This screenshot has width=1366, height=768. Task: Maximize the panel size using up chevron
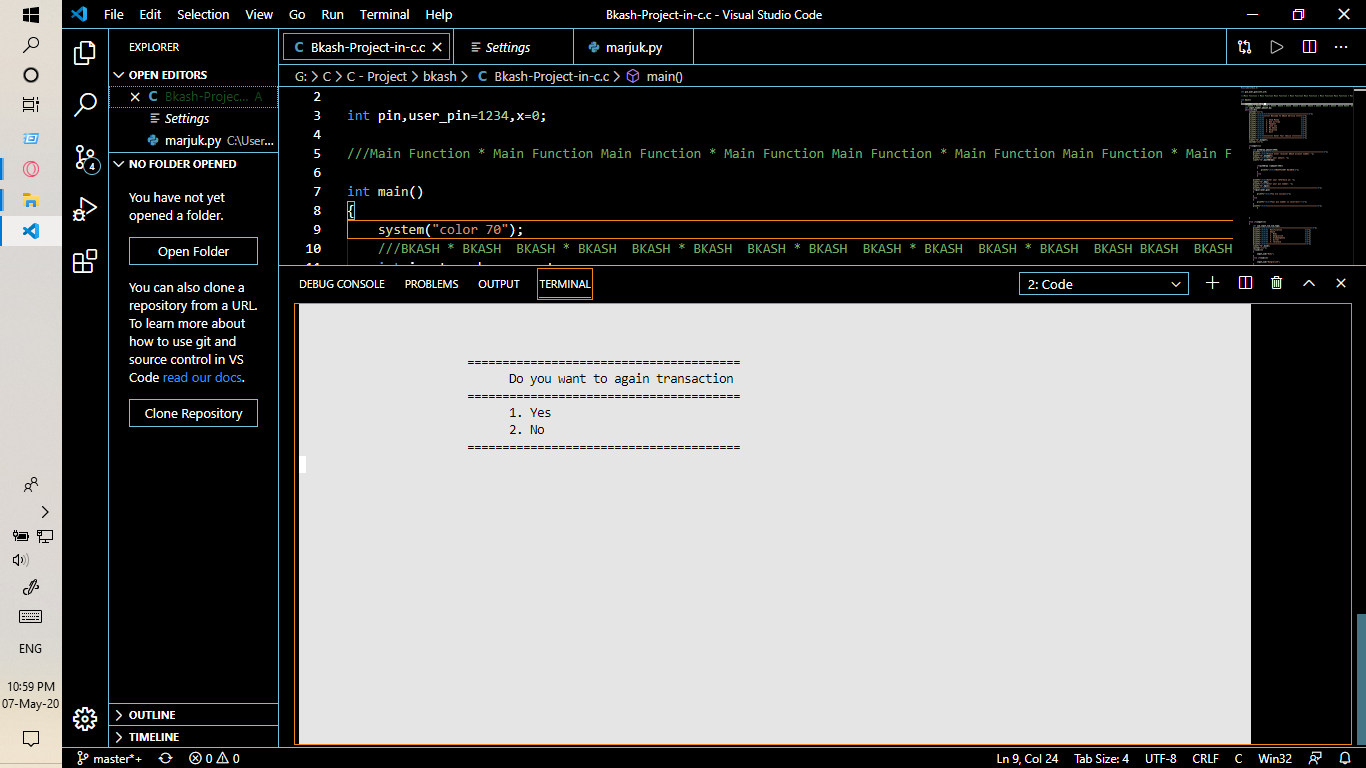point(1309,283)
